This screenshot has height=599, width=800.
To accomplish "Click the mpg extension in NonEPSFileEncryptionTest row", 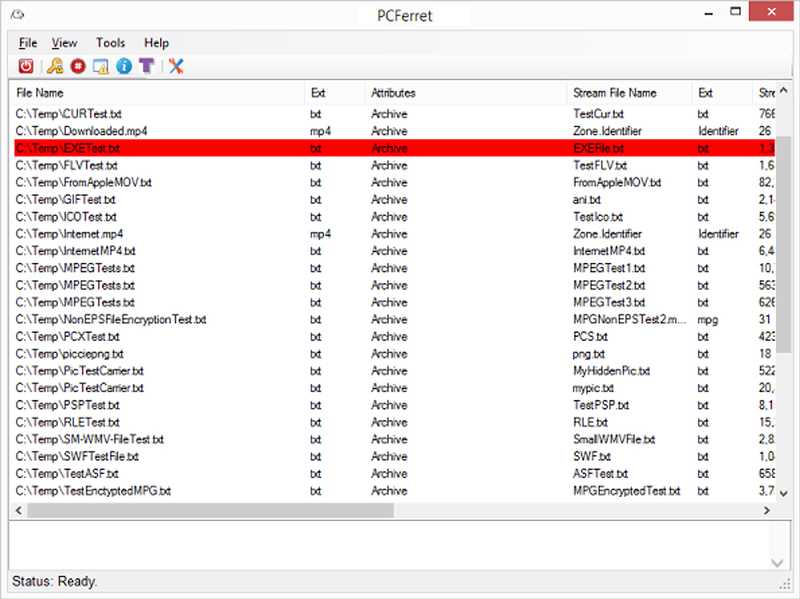I will [708, 320].
